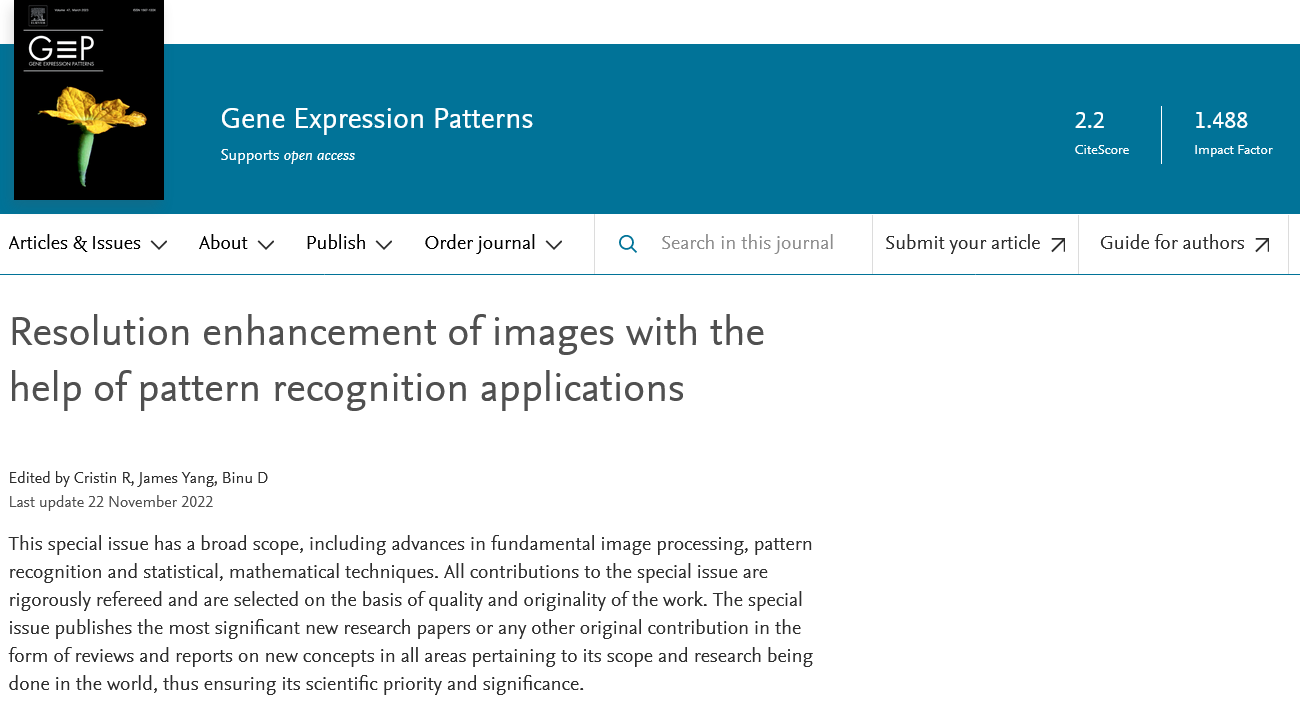The image size is (1300, 720).
Task: Click the Gene Expression Patterns journal title
Action: (377, 119)
